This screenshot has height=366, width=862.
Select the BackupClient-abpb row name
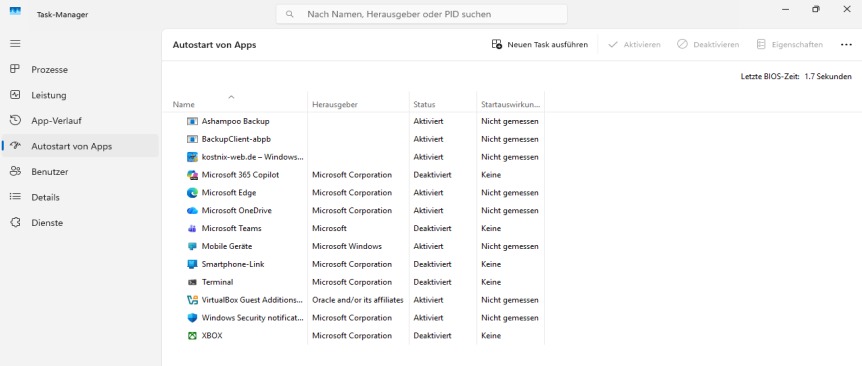236,139
